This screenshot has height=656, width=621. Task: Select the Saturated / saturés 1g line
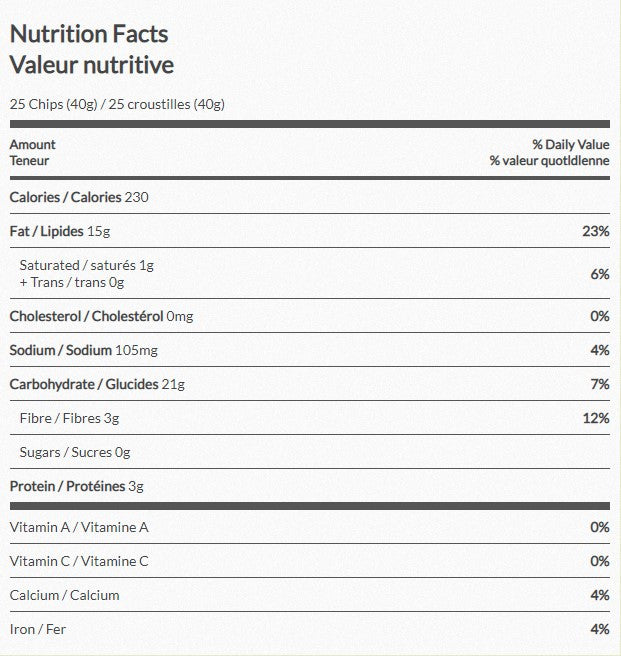[87, 265]
